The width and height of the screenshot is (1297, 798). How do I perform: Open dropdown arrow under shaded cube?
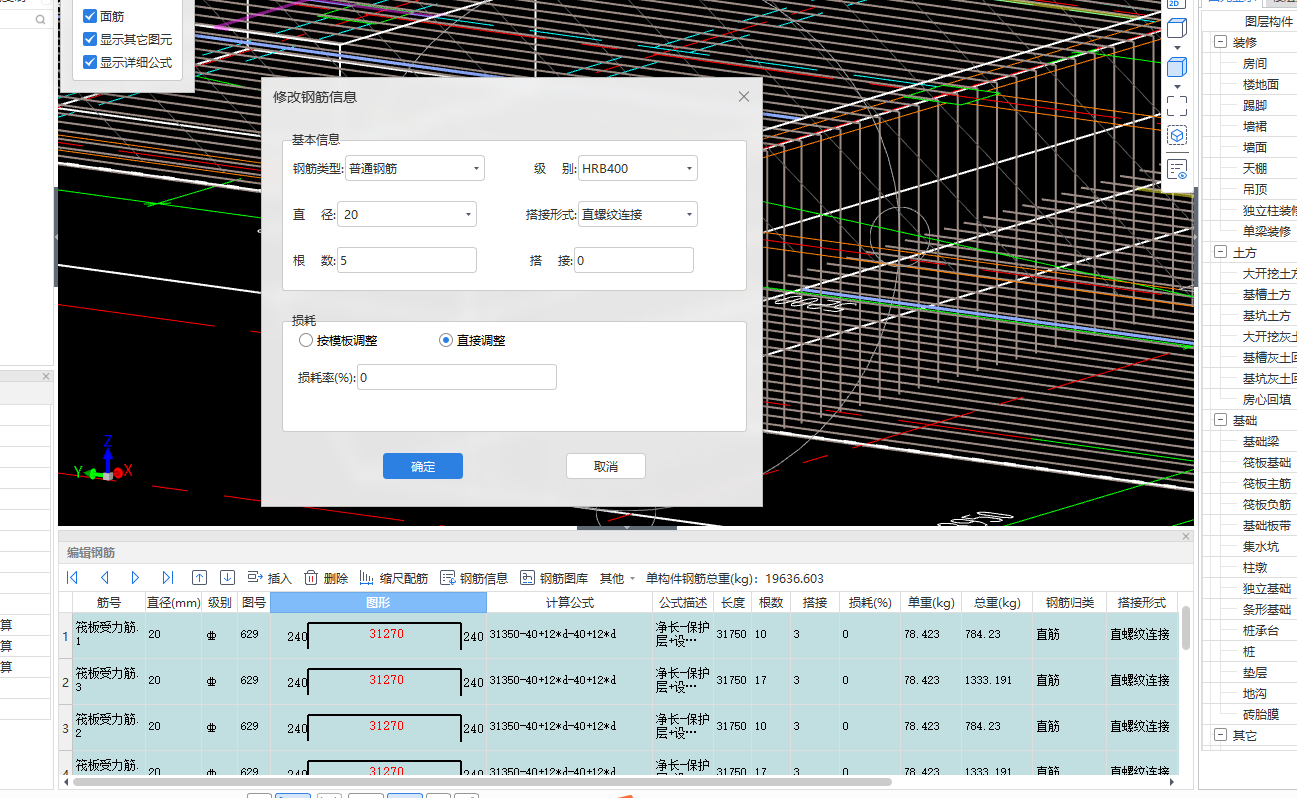[x=1178, y=87]
